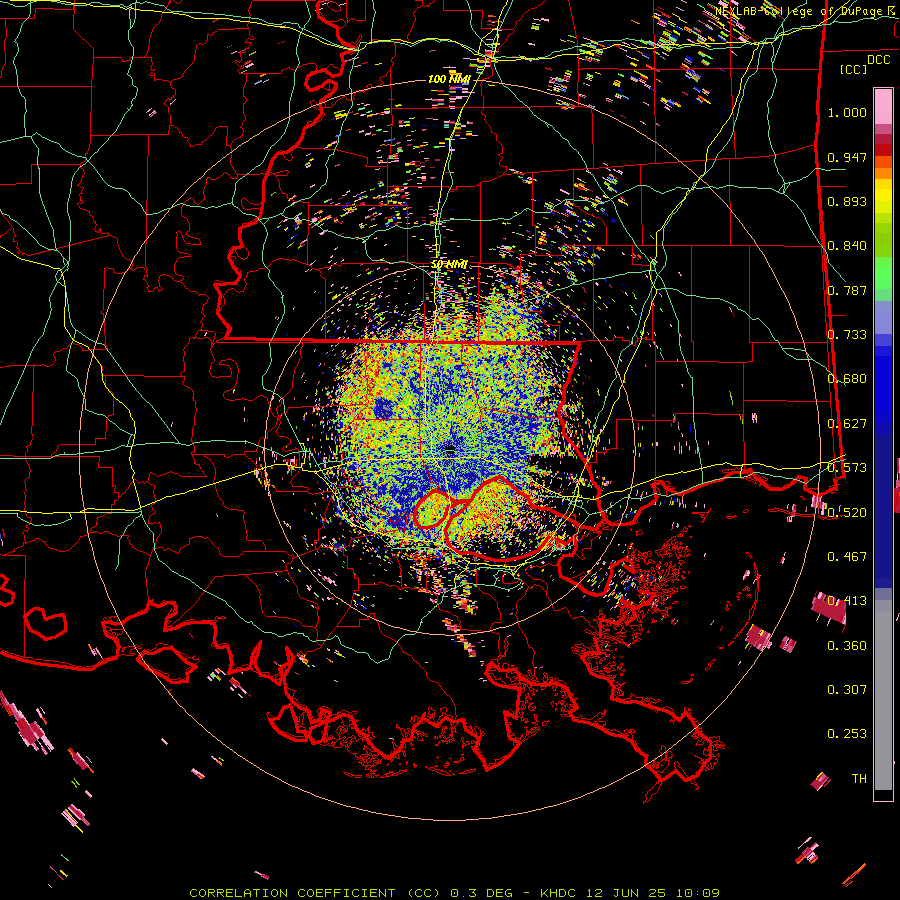Click the 0.467 legend value
This screenshot has width=900, height=900.
(847, 557)
